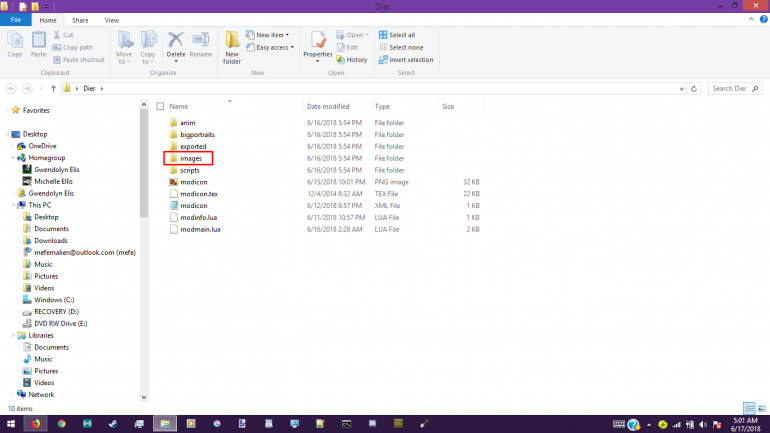Toggle the select-all checkbox beside Name header
Image resolution: width=770 pixels, height=433 pixels.
point(159,106)
